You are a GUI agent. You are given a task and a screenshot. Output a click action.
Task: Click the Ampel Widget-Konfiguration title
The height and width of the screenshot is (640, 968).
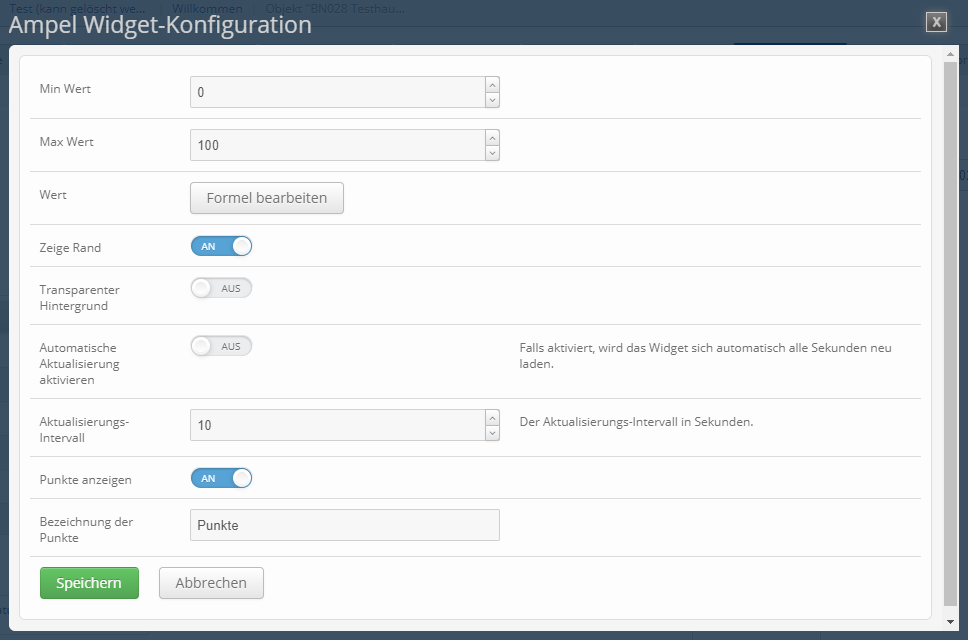tap(160, 25)
